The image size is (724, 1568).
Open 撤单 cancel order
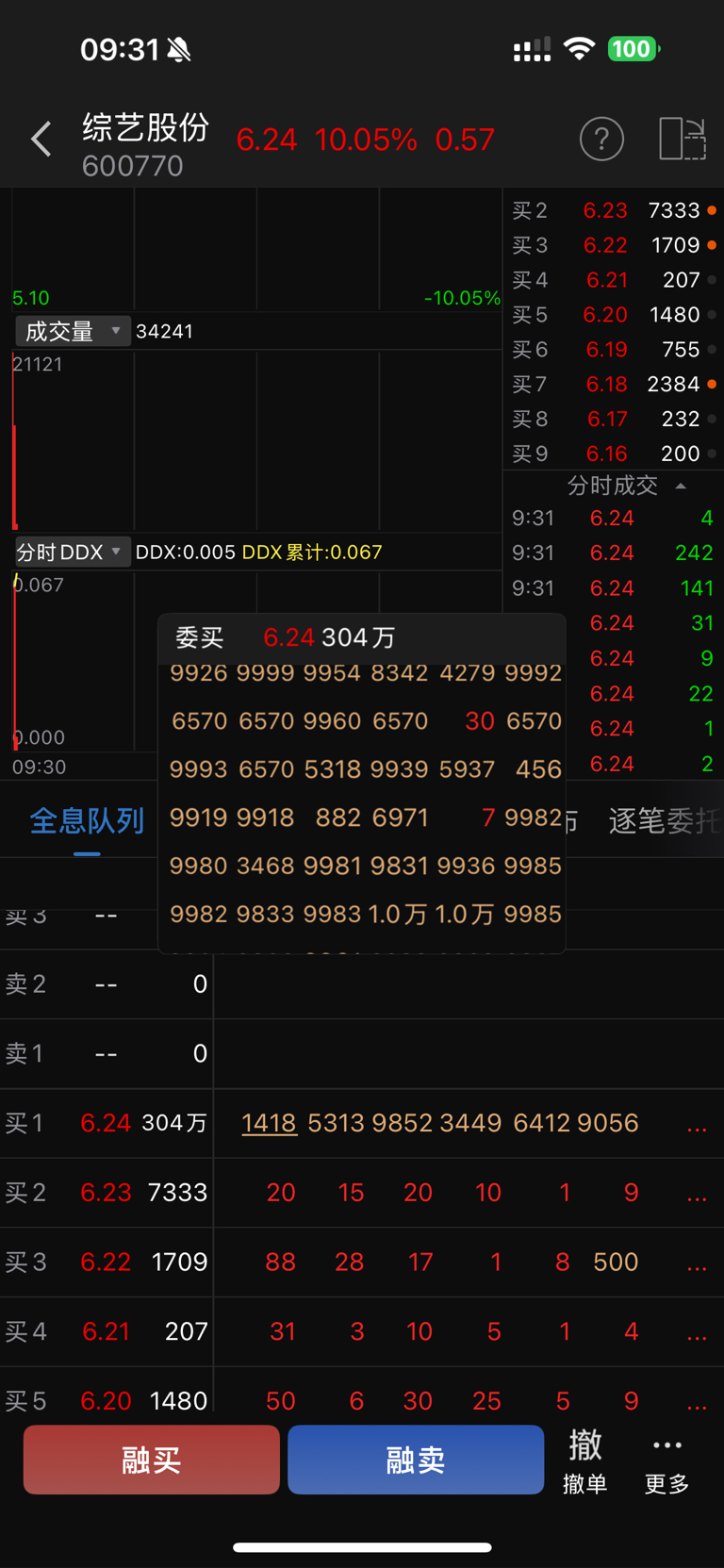click(x=584, y=1461)
